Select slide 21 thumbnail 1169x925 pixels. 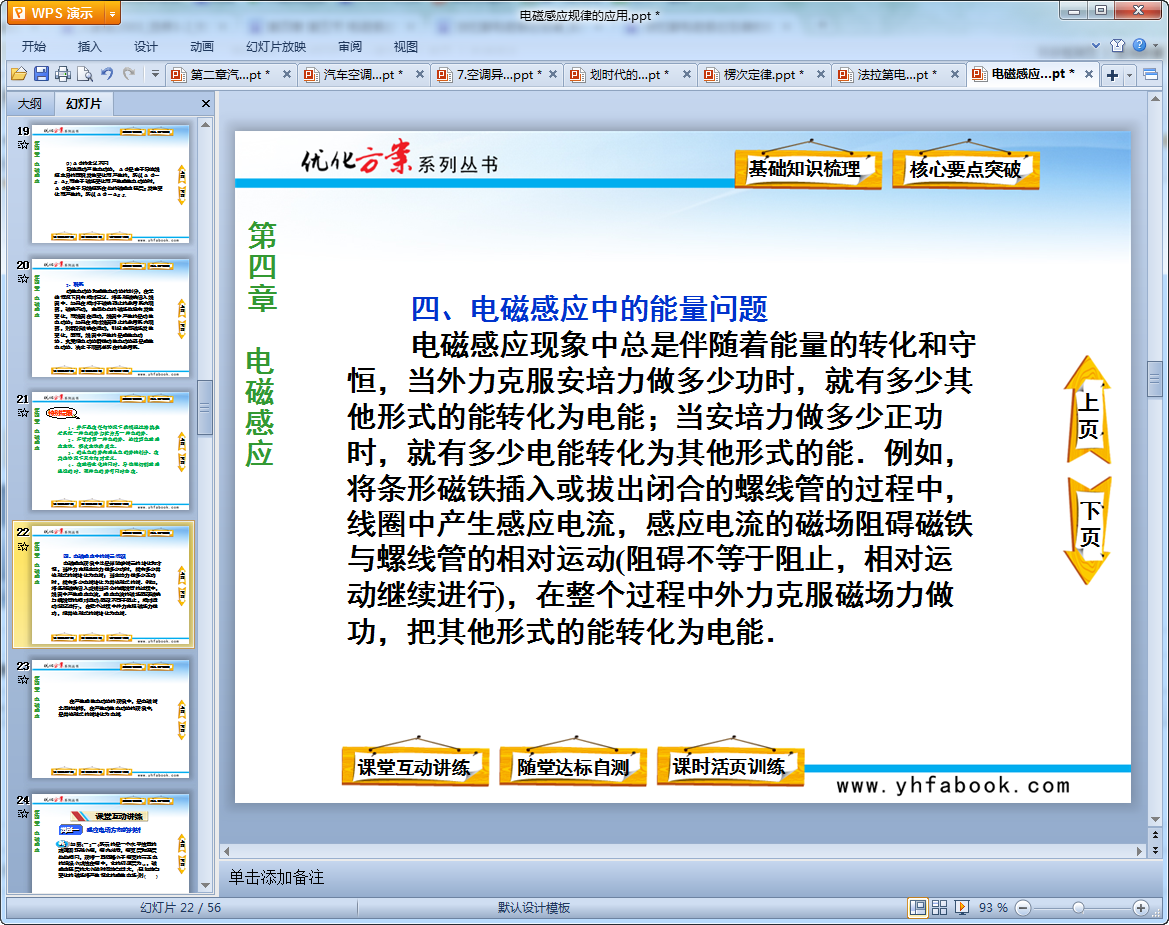110,451
